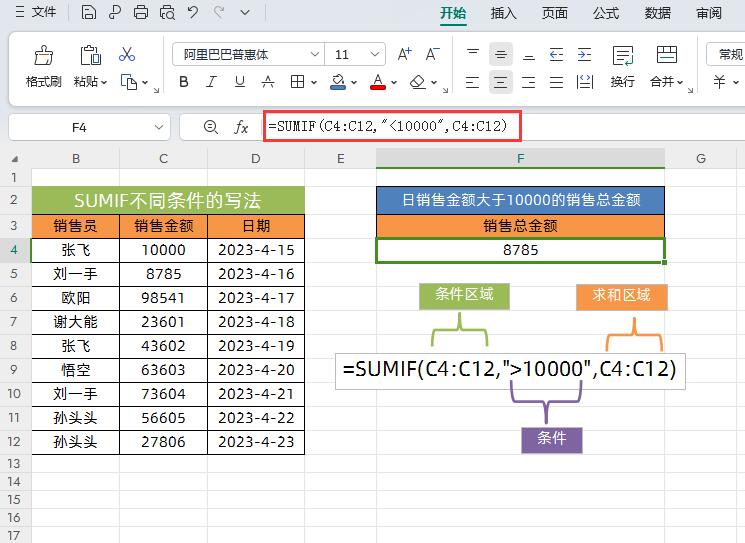745x543 pixels.
Task: Open the 常规 number format box
Action: (x=726, y=54)
